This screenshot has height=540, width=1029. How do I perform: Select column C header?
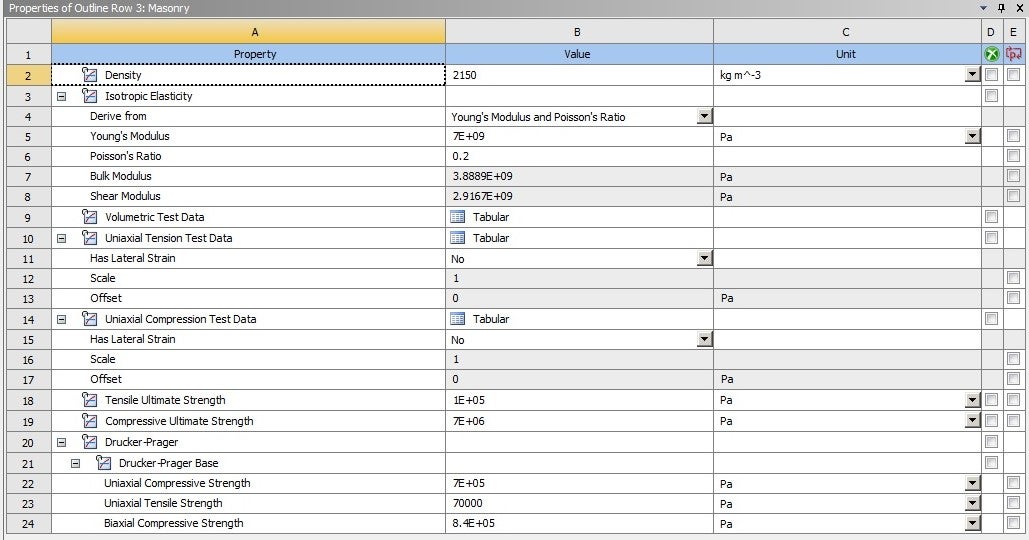[x=847, y=31]
